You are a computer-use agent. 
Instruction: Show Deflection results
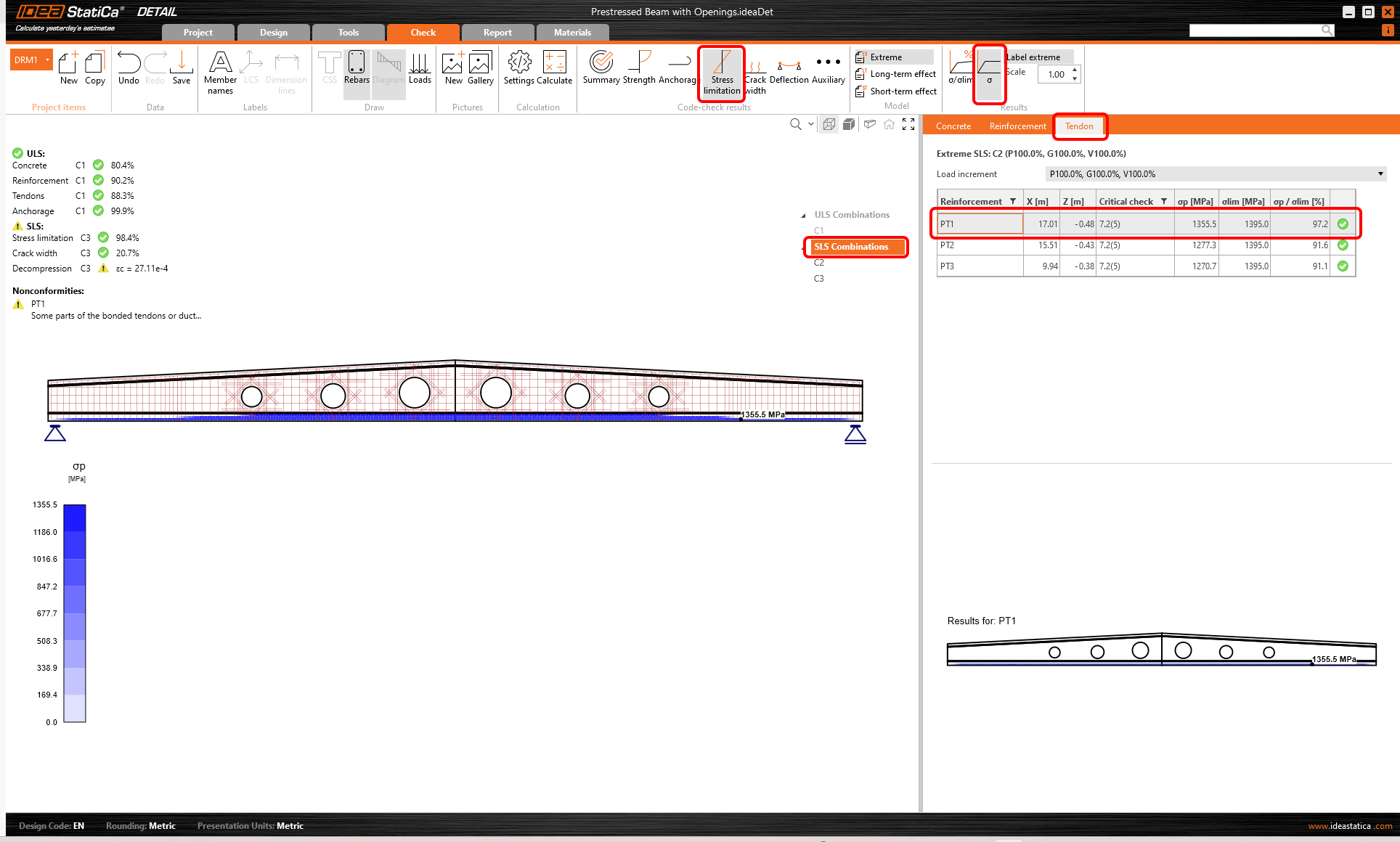click(789, 69)
